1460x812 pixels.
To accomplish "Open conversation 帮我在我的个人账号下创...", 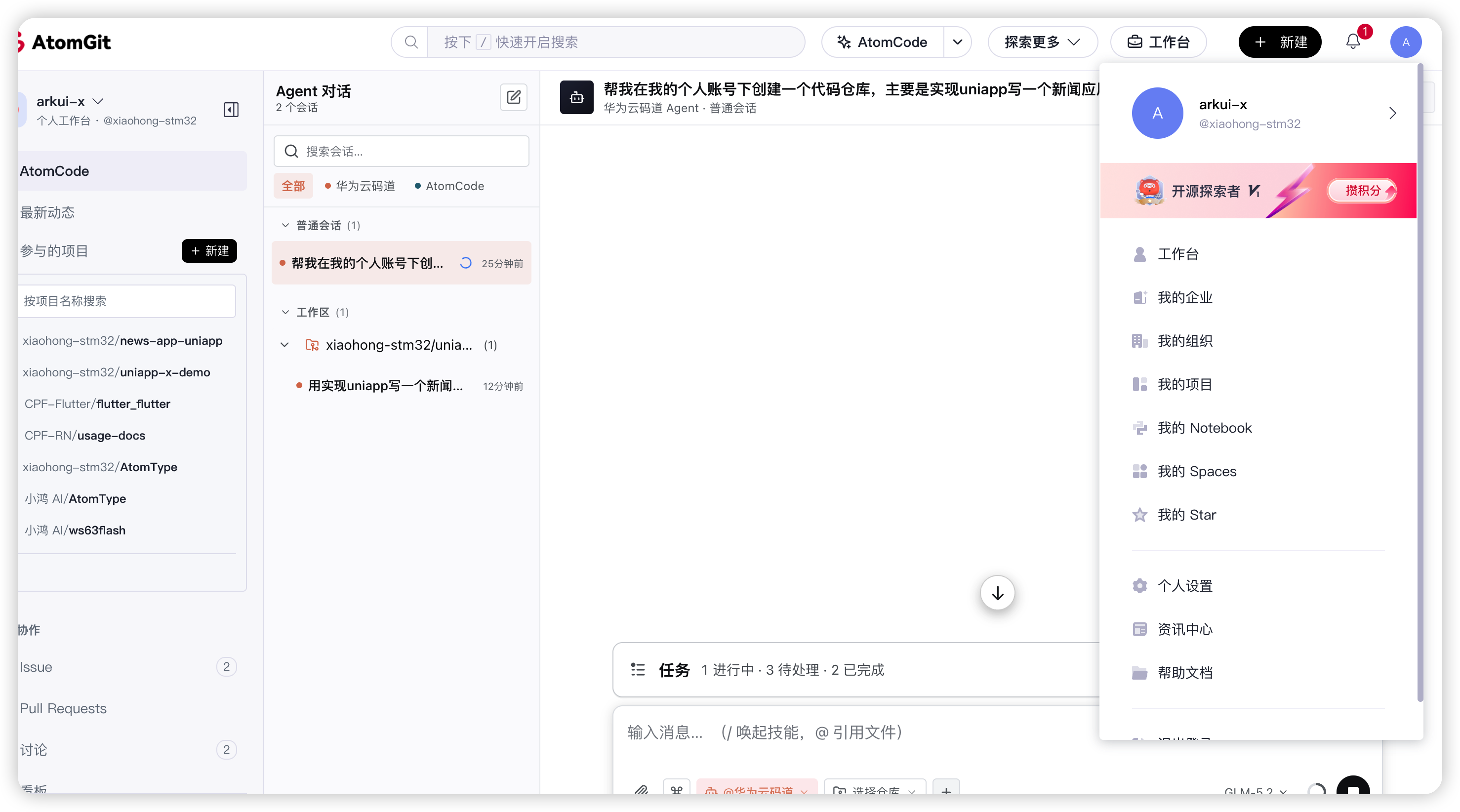I will 401,263.
